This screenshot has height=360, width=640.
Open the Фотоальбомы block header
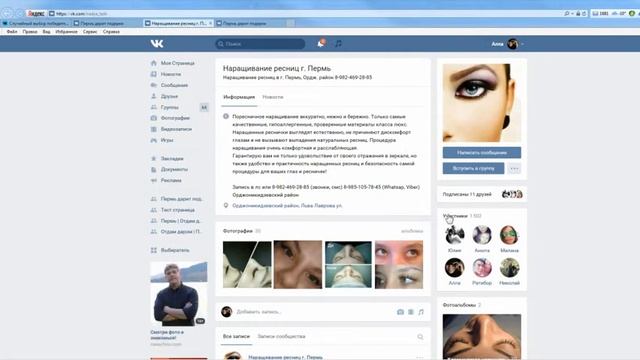pyautogui.click(x=459, y=305)
